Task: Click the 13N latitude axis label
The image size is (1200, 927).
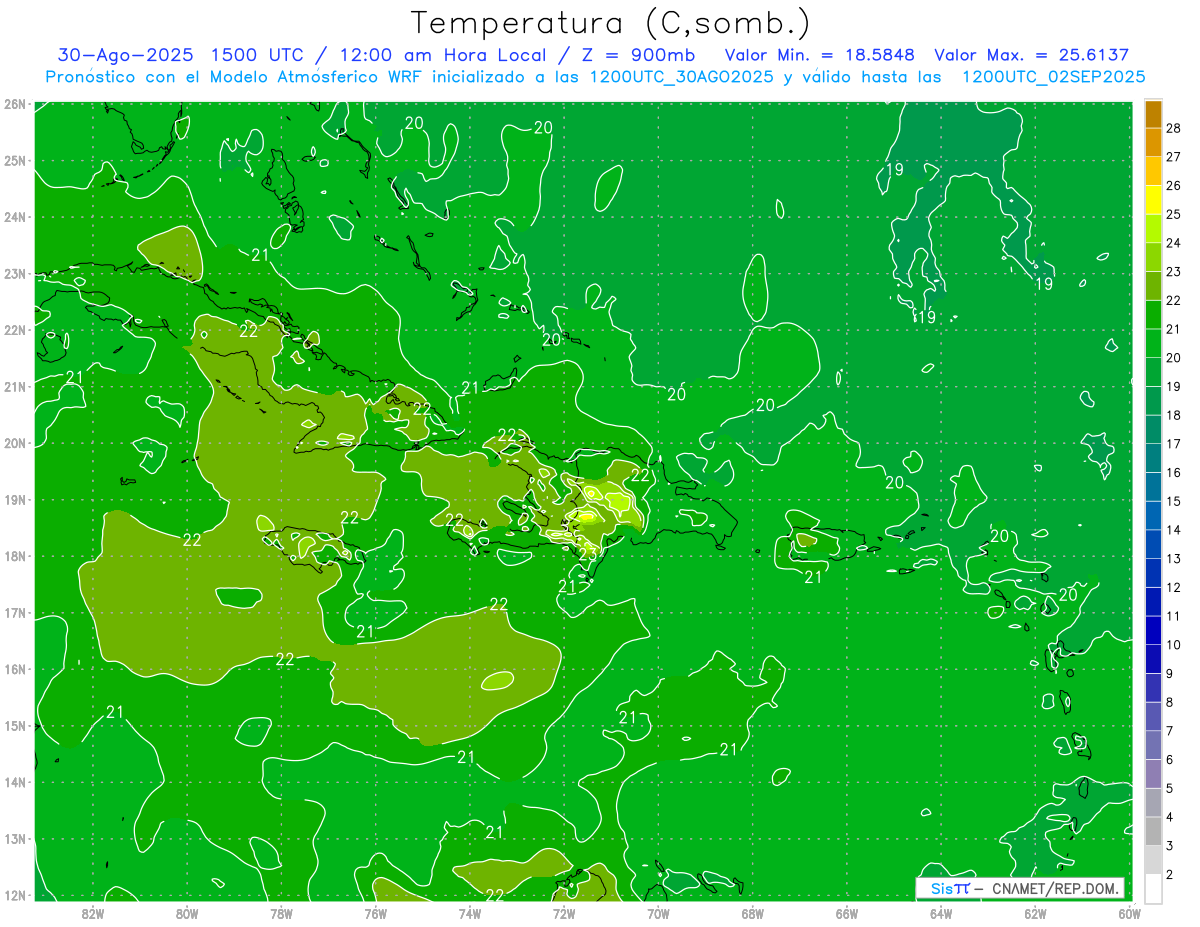Action: coord(14,840)
